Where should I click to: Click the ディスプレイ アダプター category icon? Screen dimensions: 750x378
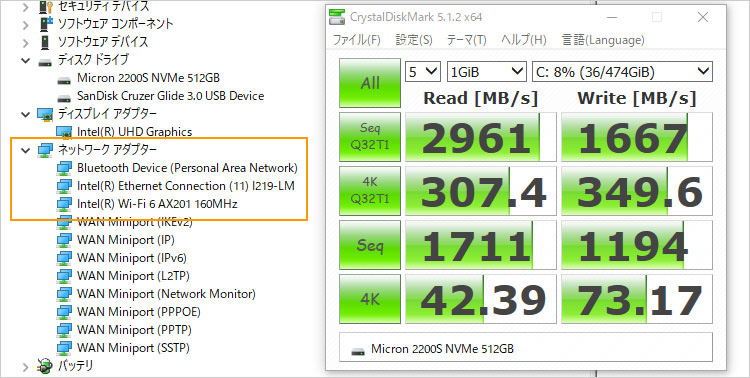point(45,114)
